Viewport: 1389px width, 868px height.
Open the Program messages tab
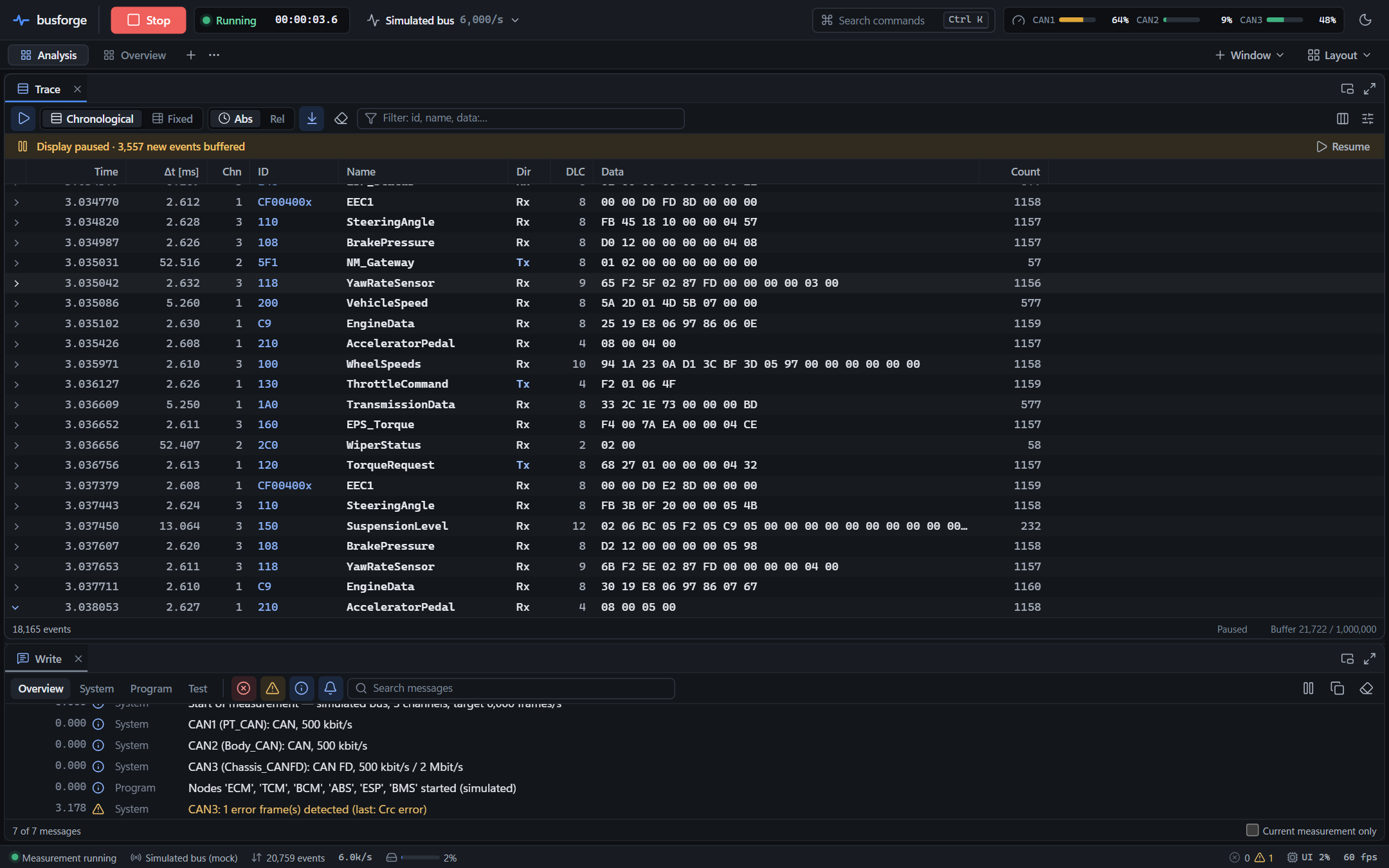click(151, 689)
